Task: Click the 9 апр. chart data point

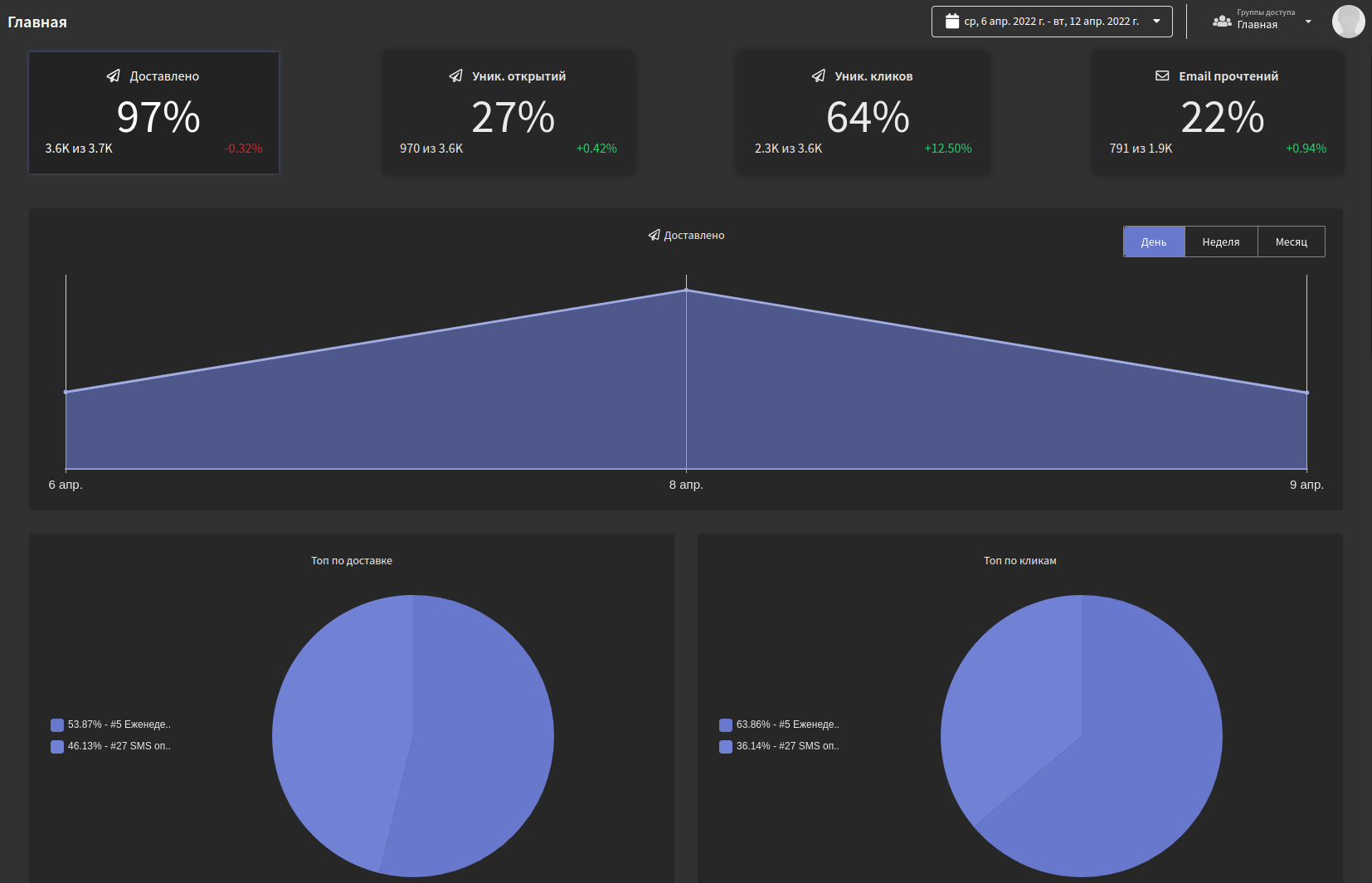Action: pos(1306,393)
